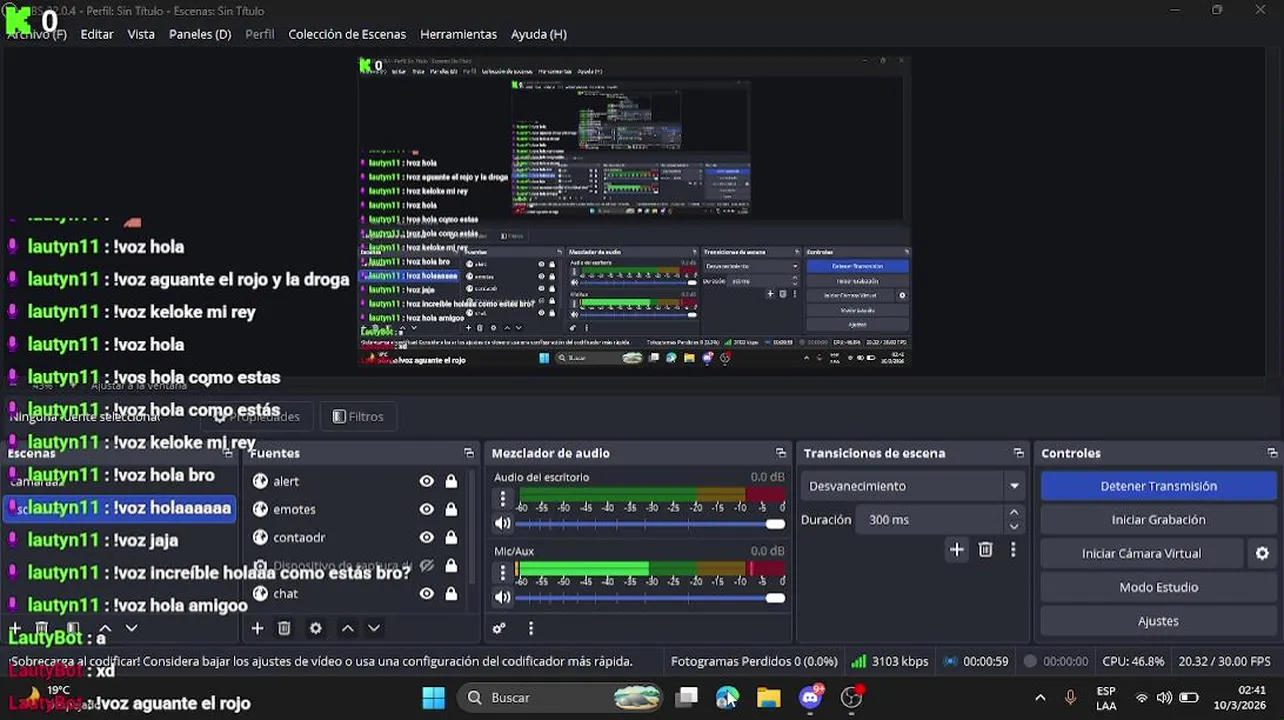
Task: Click the OBS preview canvas
Action: click(634, 211)
